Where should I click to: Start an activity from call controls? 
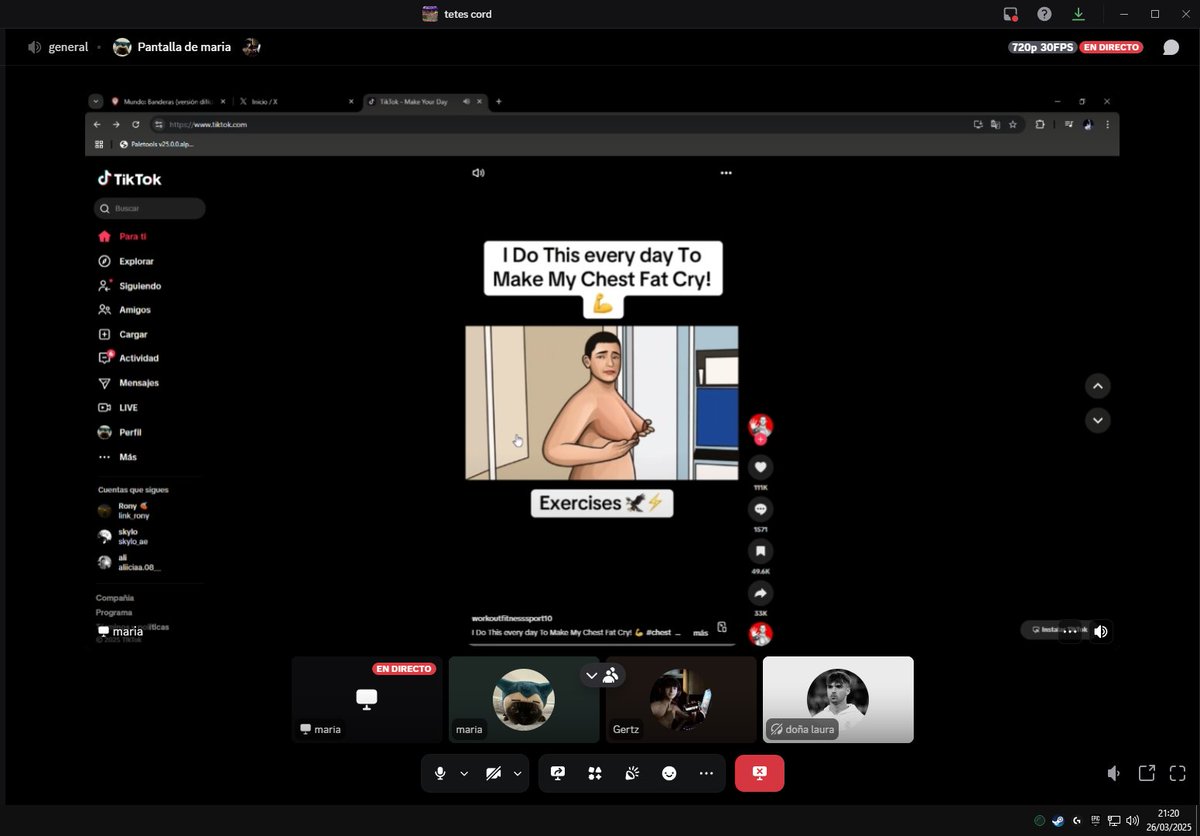coord(595,773)
